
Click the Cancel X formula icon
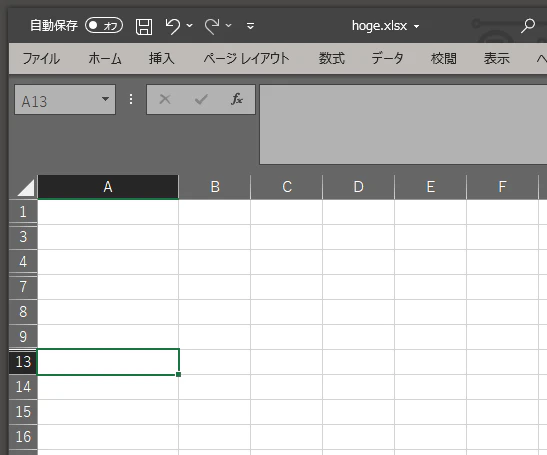coord(165,99)
